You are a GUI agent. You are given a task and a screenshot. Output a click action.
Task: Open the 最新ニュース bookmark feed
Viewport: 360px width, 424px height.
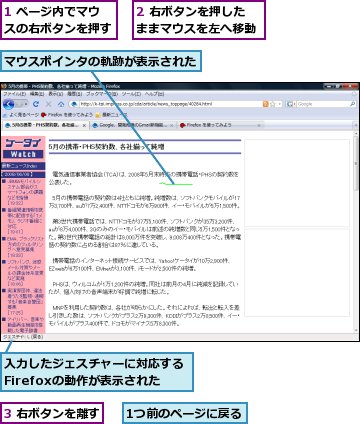[x=111, y=115]
